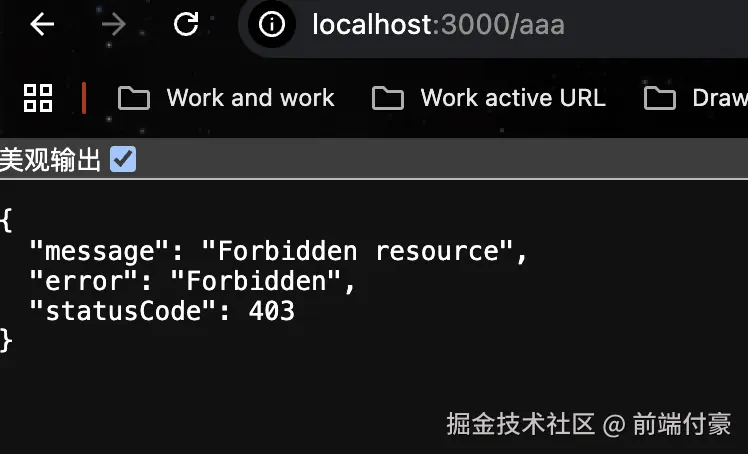Click the 403 status code value
Image resolution: width=748 pixels, height=454 pixels.
coord(272,311)
